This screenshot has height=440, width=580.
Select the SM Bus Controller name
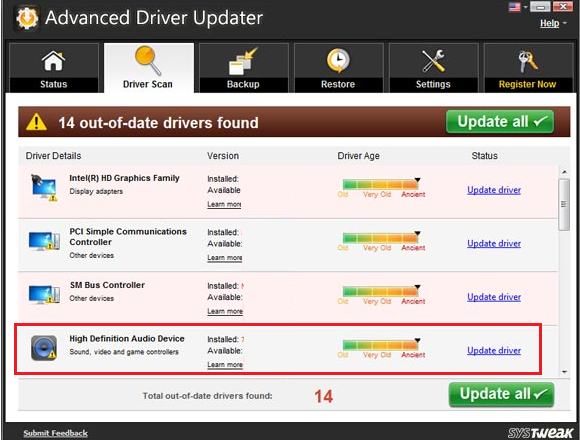pos(107,285)
